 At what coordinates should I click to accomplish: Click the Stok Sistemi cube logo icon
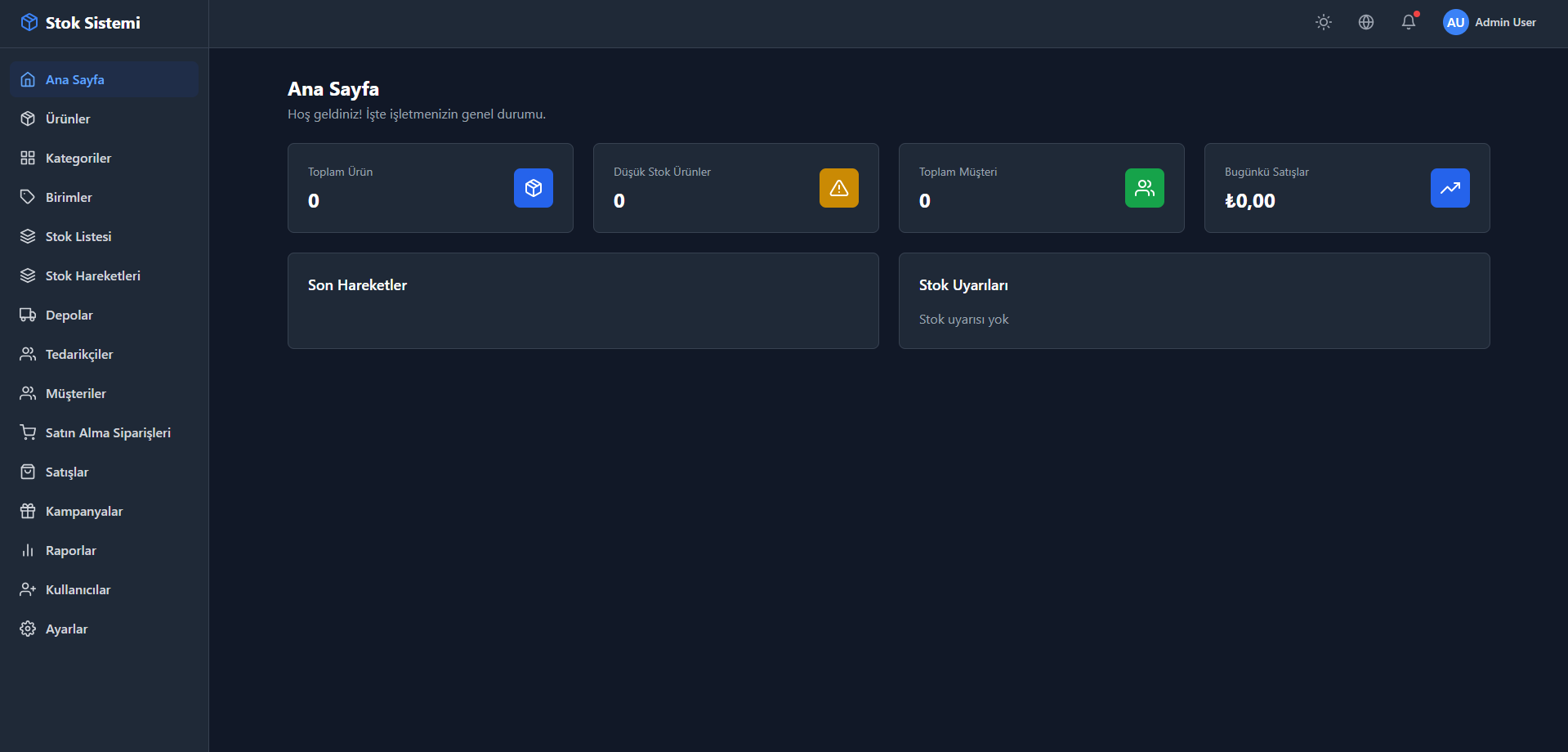tap(29, 22)
